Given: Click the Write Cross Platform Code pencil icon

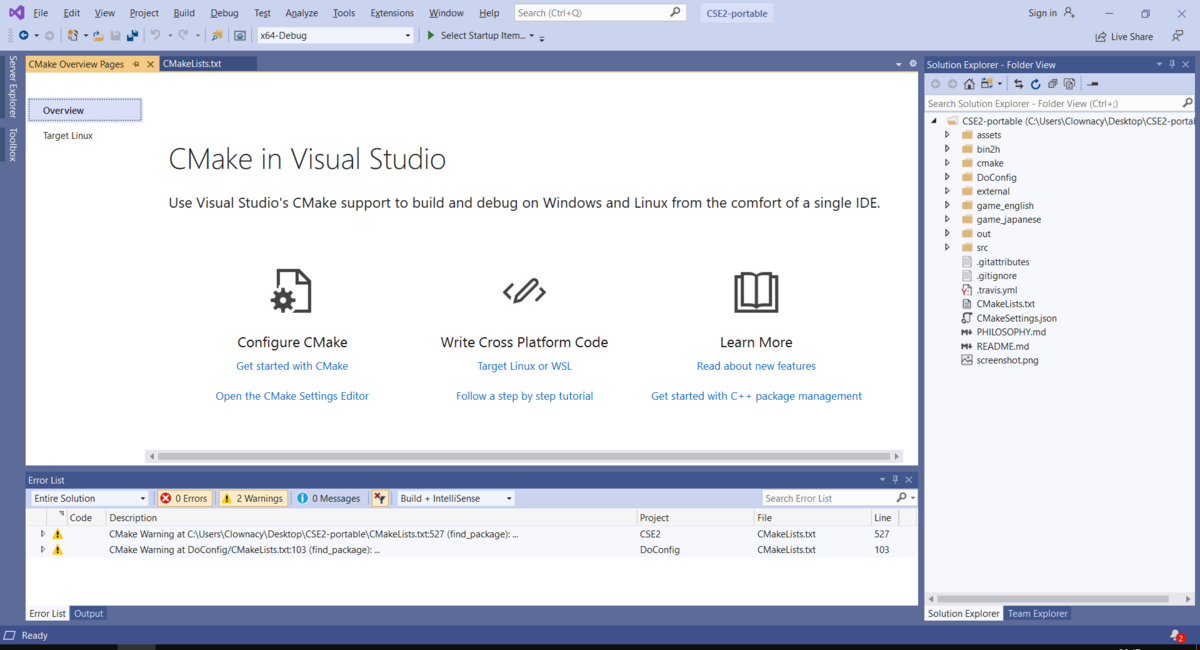Looking at the screenshot, I should point(524,291).
